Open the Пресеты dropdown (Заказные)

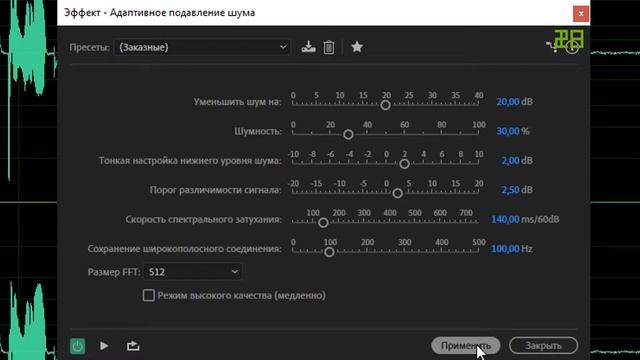coord(202,47)
